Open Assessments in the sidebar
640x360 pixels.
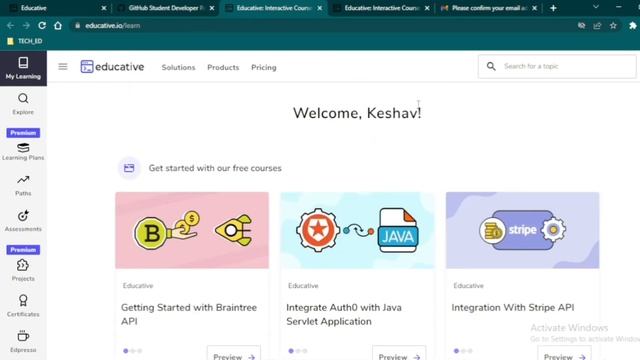click(23, 221)
